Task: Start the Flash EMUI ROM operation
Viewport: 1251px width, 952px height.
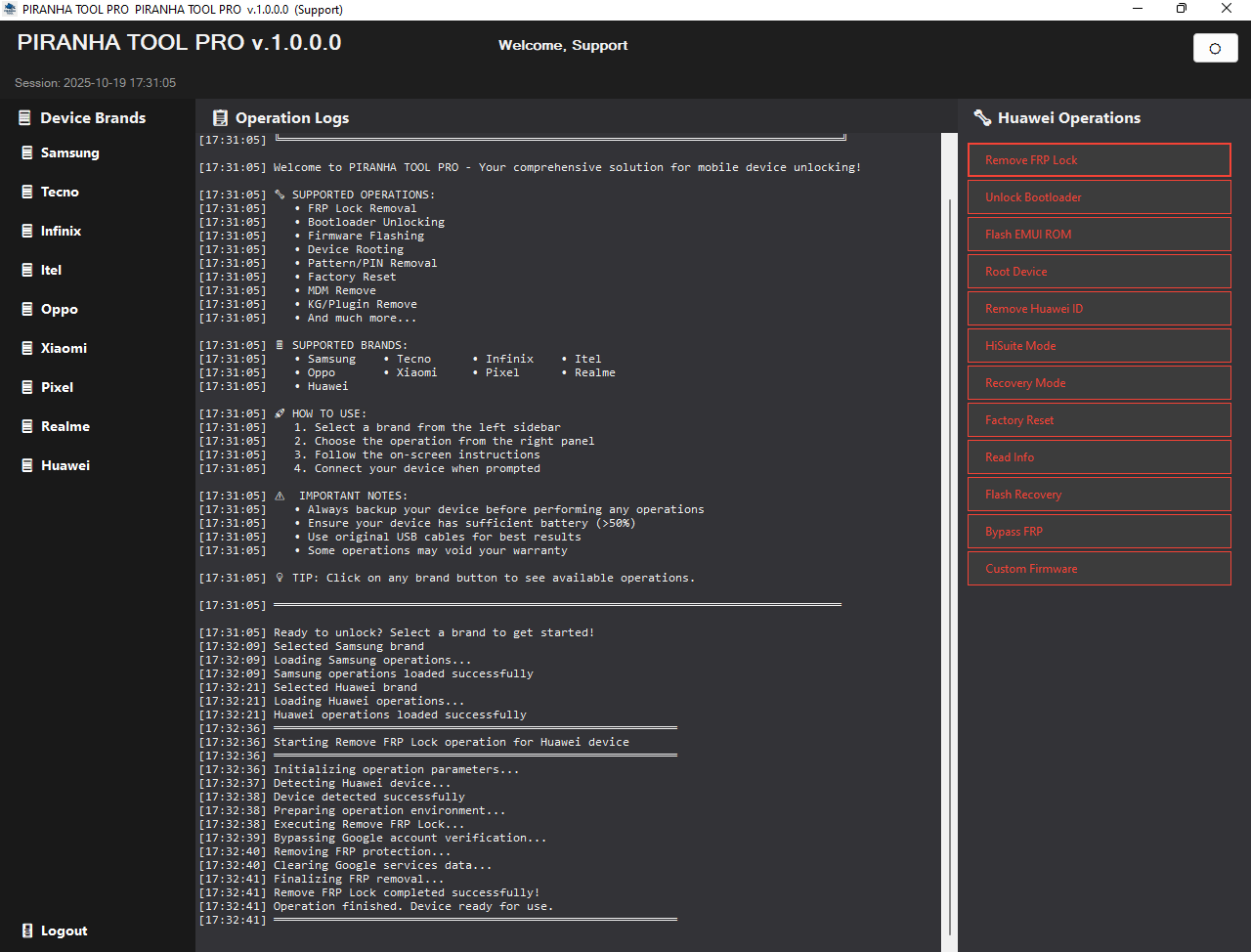Action: (1099, 235)
